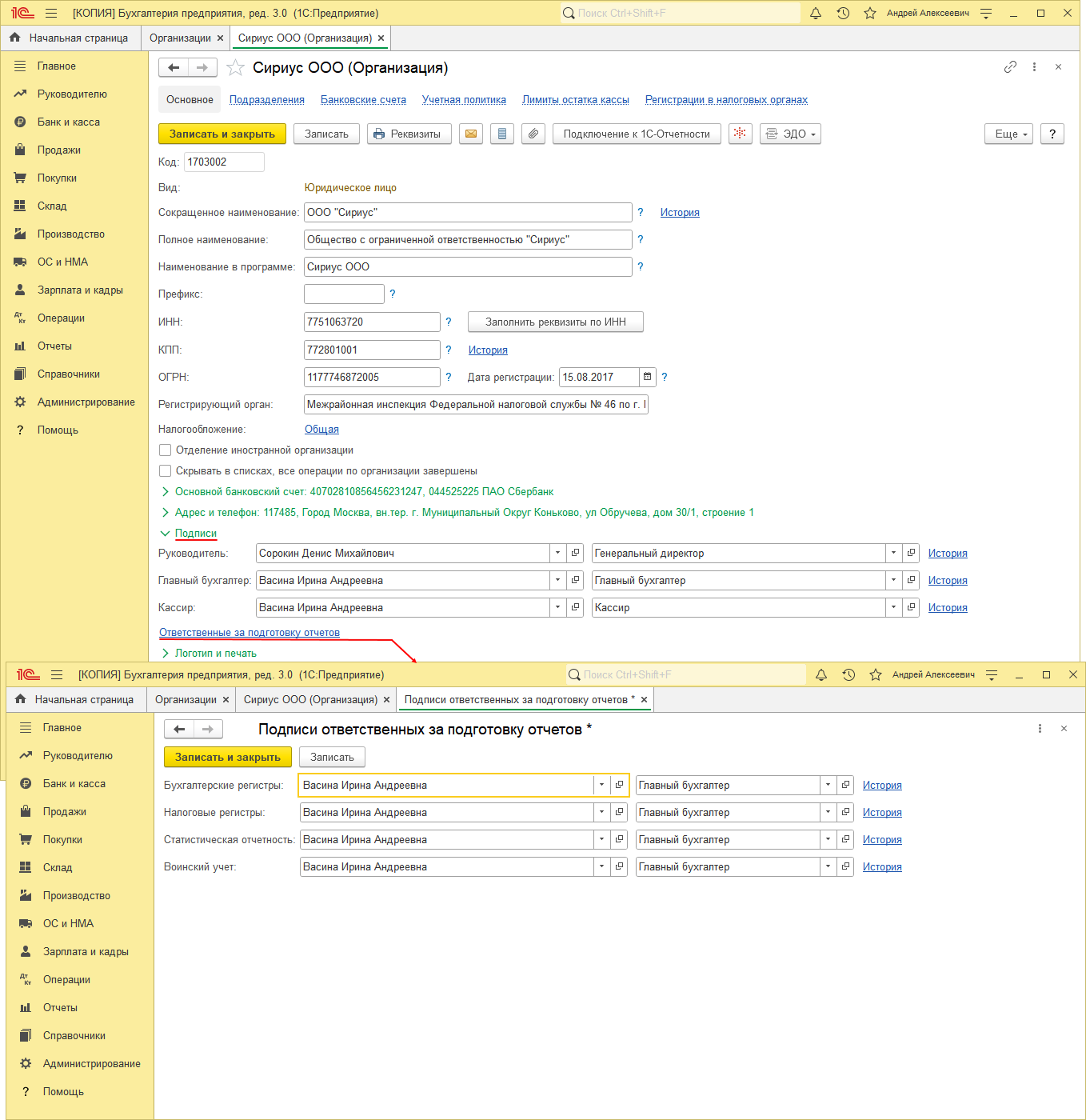Open the calendar picker for Дата регистрации

coord(648,377)
